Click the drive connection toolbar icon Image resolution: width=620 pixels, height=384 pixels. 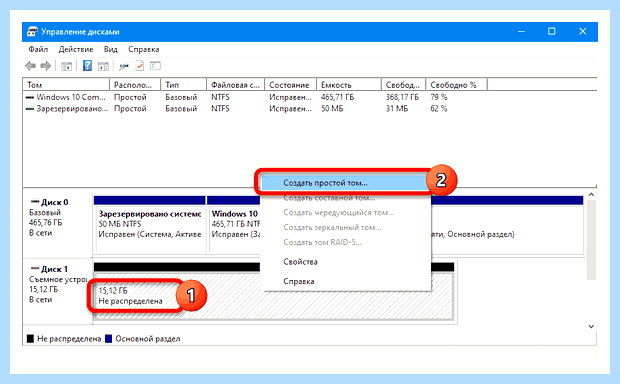coord(124,66)
